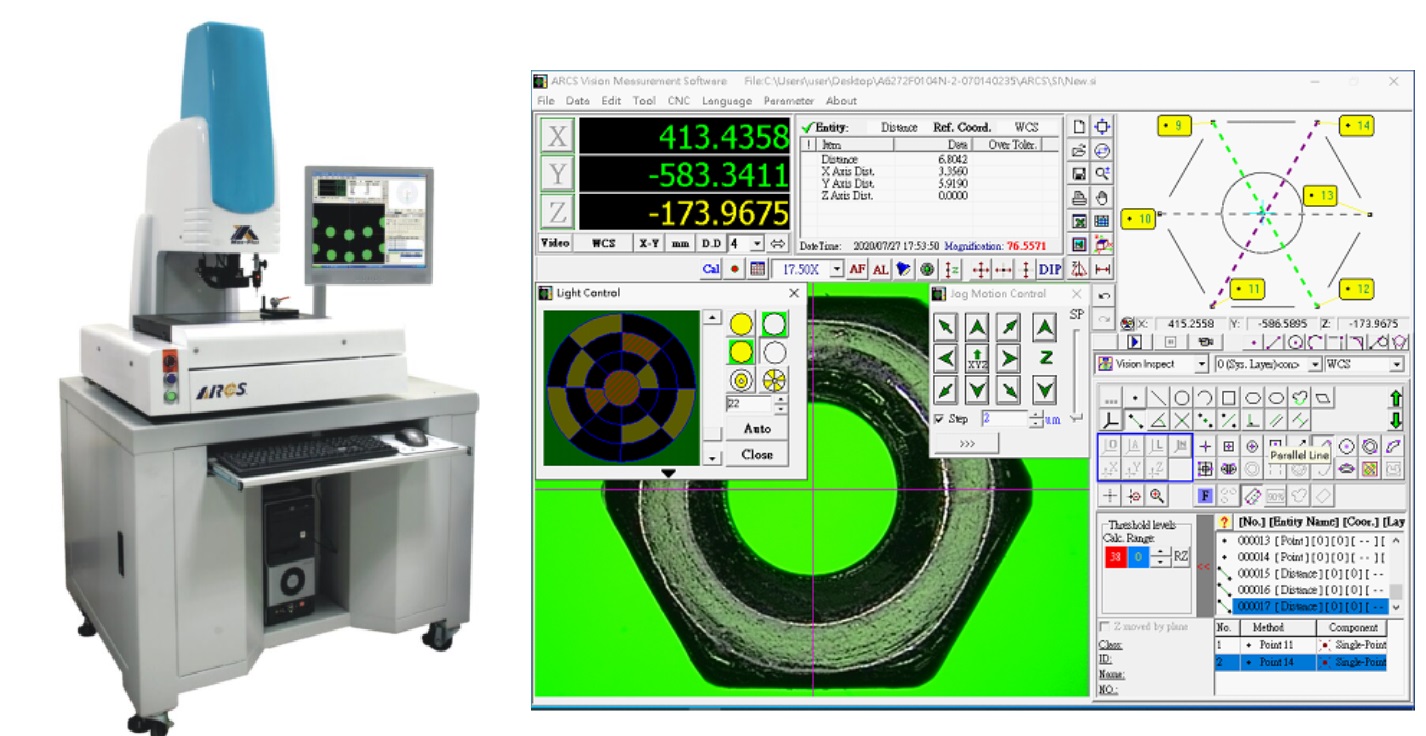Click the Auto button in Light Control

click(757, 429)
